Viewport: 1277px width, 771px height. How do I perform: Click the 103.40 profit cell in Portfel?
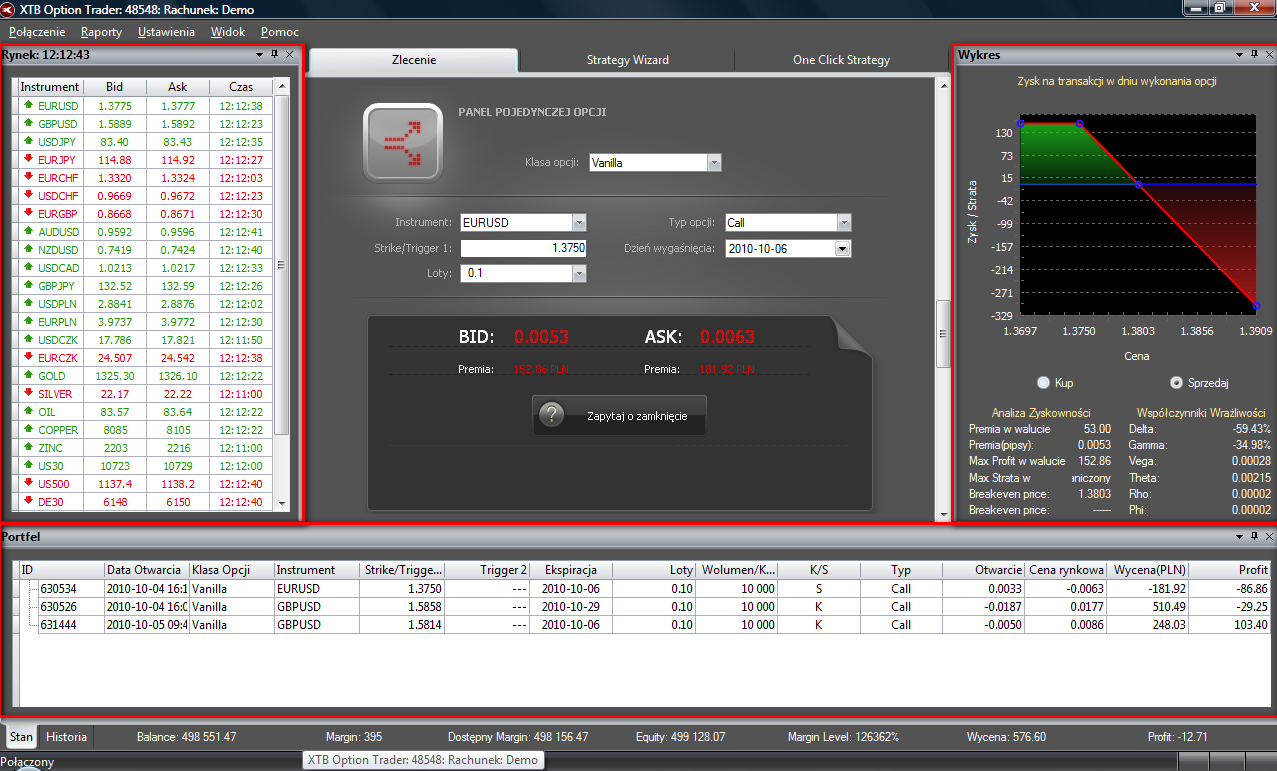click(1232, 624)
